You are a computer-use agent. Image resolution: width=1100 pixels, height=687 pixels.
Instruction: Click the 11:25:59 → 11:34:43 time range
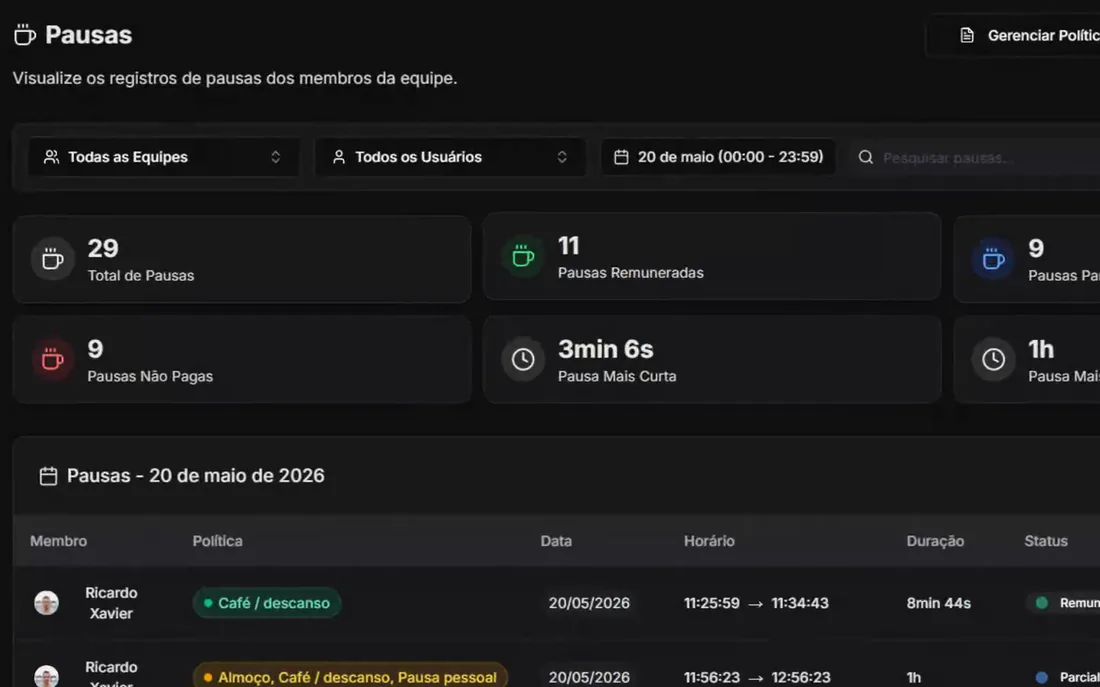pos(756,603)
